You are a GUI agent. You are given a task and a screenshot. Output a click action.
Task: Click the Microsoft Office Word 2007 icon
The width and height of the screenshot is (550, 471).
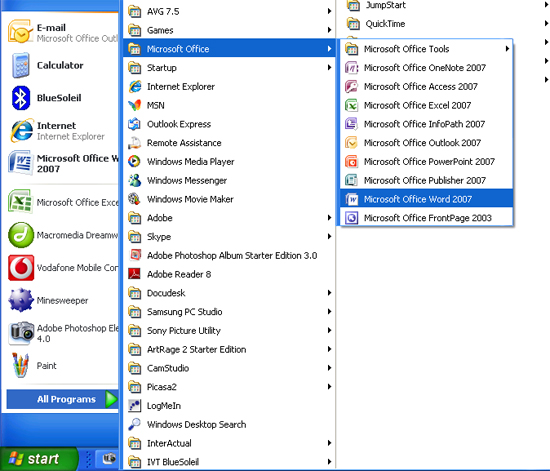point(351,199)
